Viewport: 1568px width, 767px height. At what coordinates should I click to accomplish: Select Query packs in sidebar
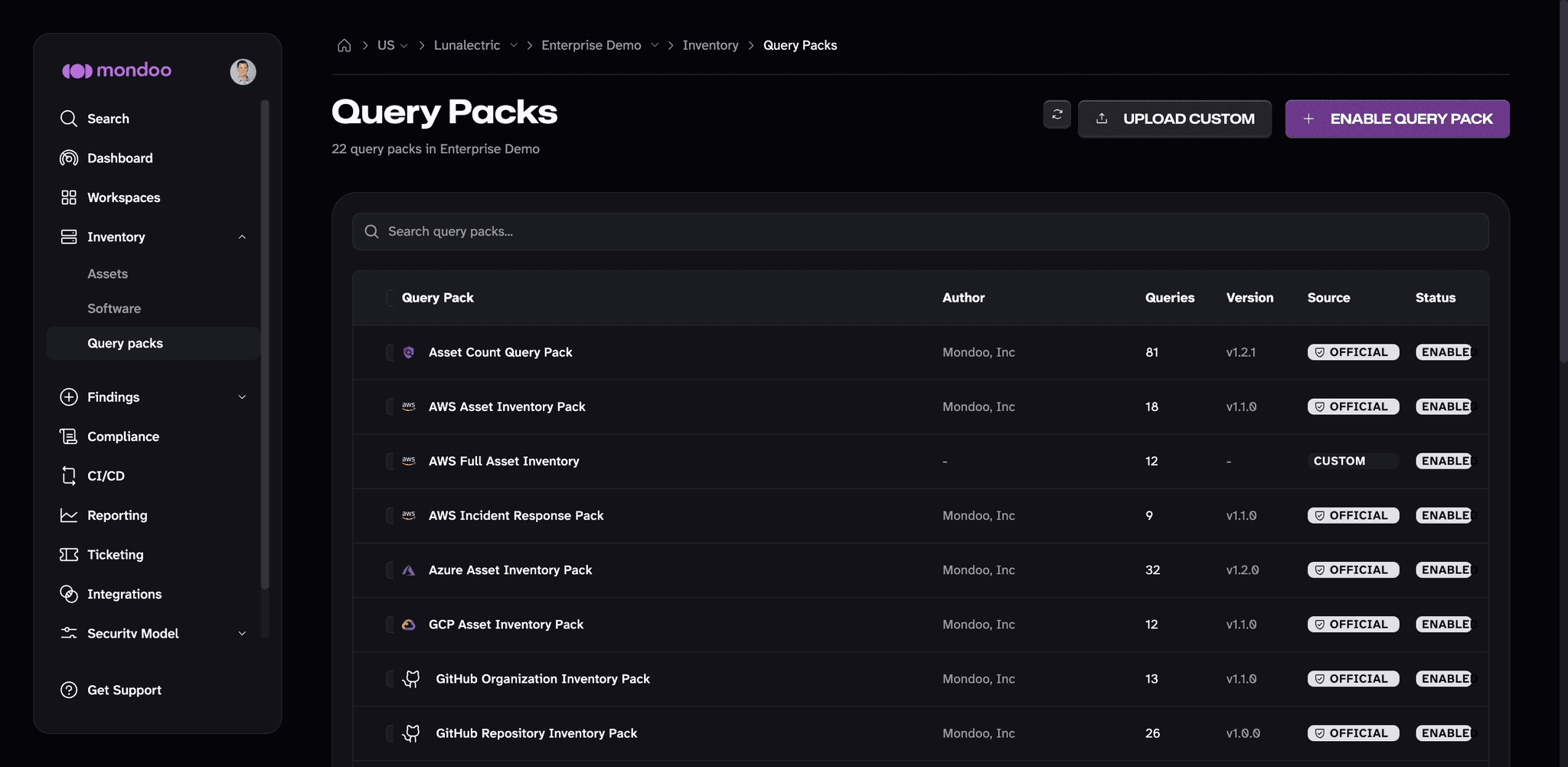tap(153, 343)
